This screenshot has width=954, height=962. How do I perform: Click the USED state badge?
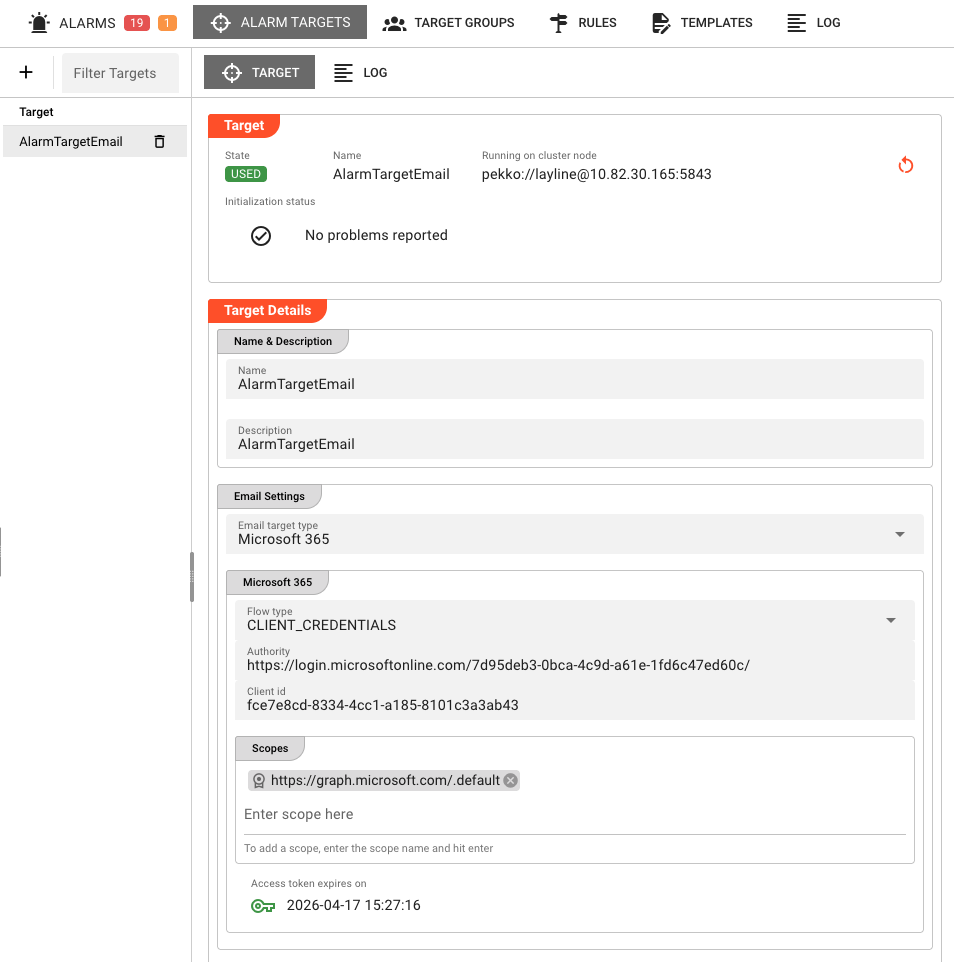[246, 174]
